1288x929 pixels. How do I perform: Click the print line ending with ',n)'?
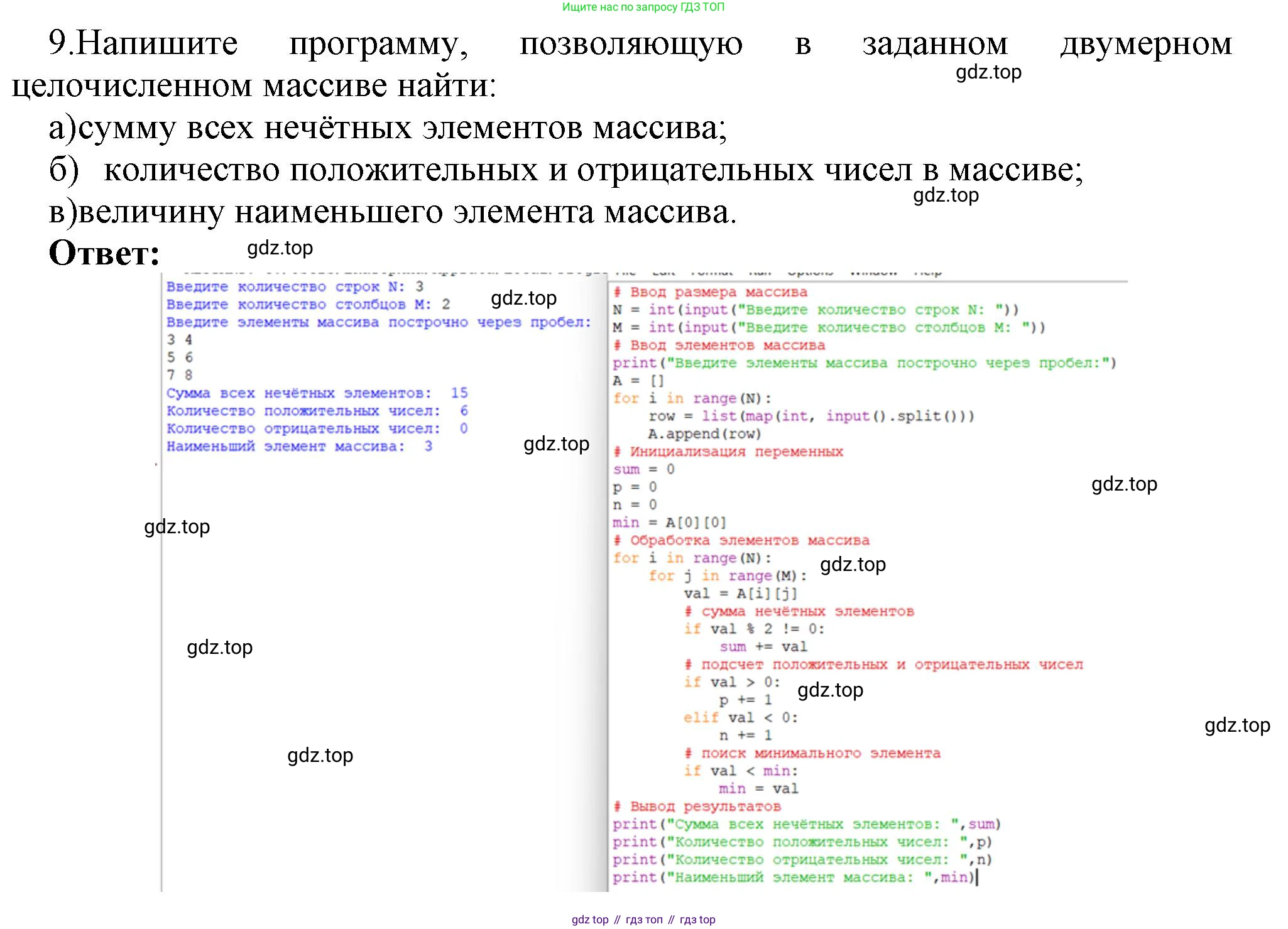click(802, 859)
